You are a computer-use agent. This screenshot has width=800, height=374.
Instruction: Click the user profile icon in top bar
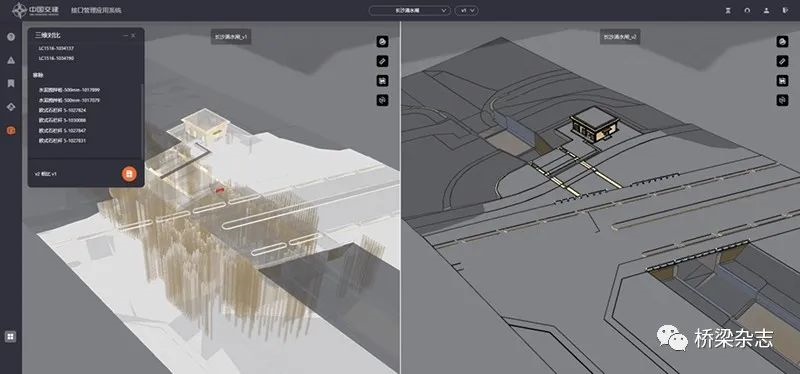point(766,10)
